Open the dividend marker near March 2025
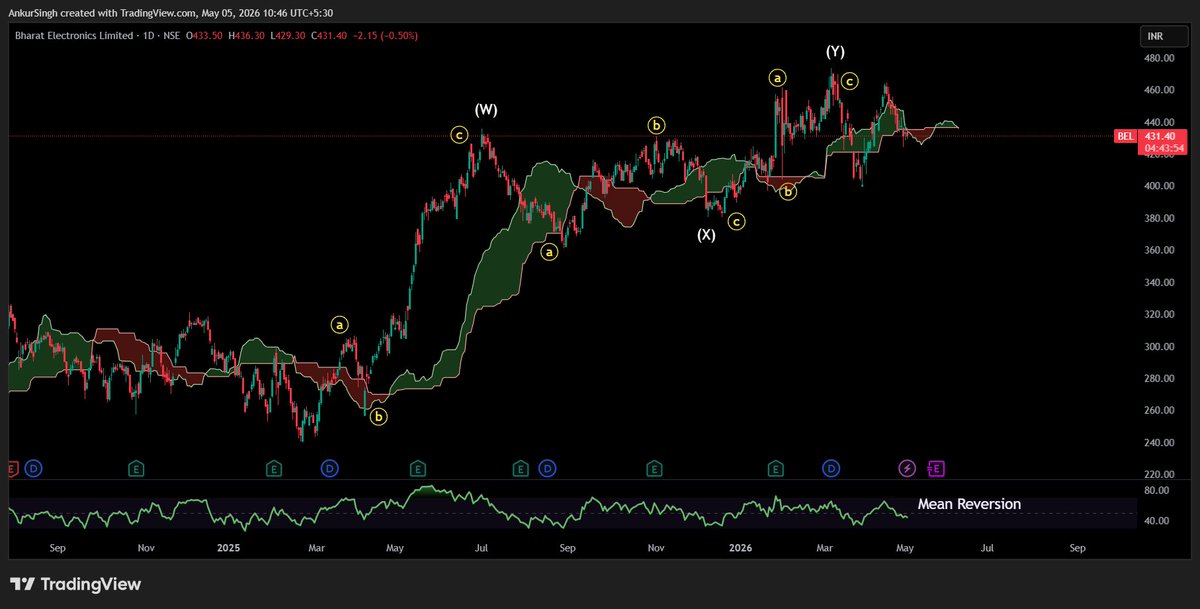Image resolution: width=1200 pixels, height=609 pixels. pos(330,467)
